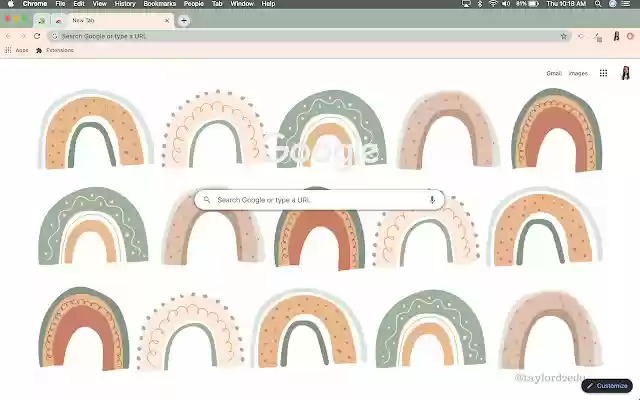640x400 pixels.
Task: Click the red circular icon at toolbar end
Action: [x=630, y=36]
